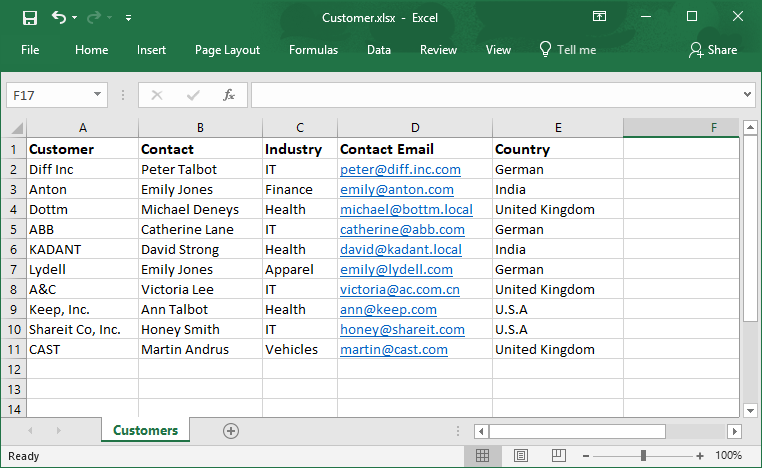Click next sheet navigation arrow

(x=58, y=430)
